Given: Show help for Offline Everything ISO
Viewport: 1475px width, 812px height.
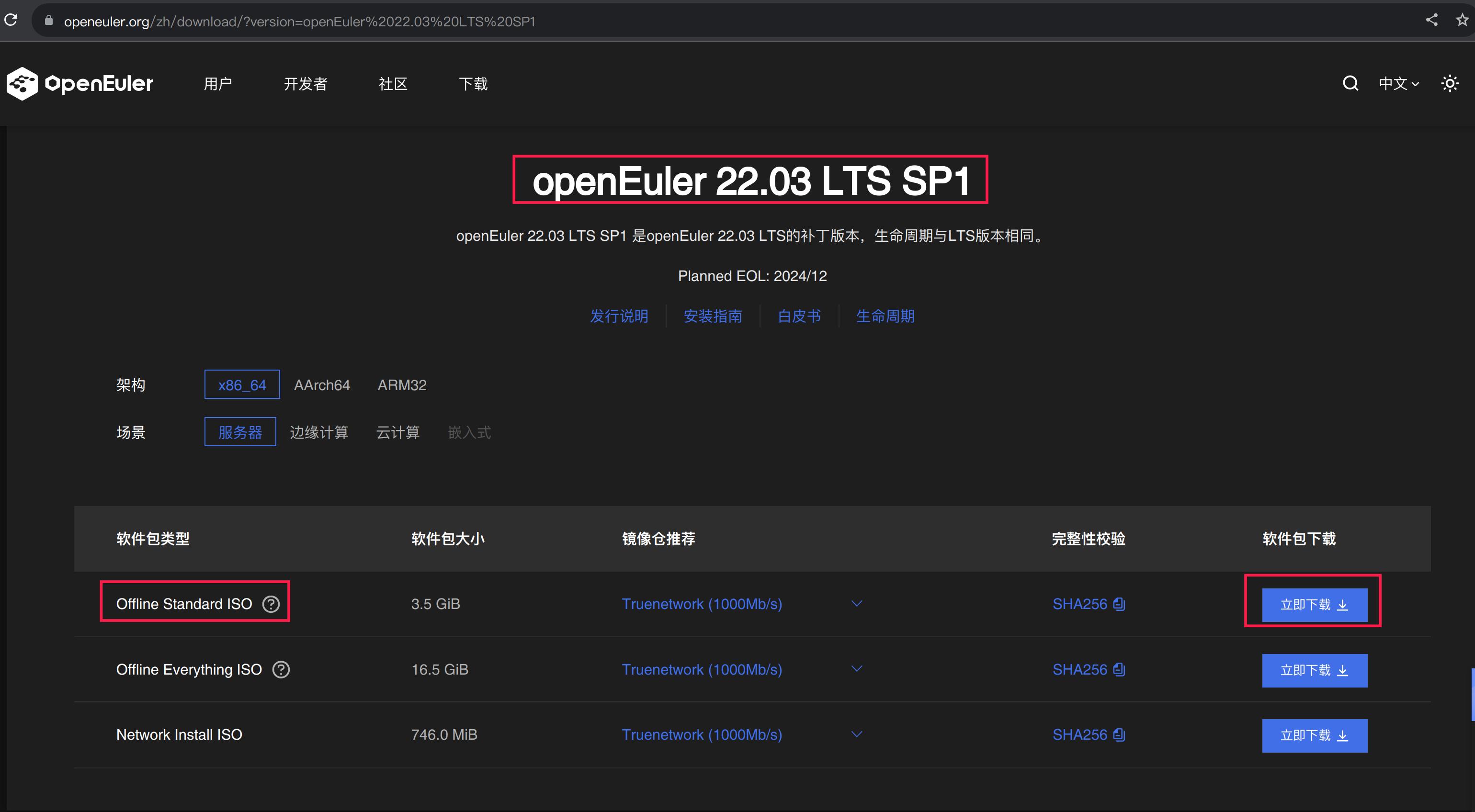Looking at the screenshot, I should tap(281, 669).
